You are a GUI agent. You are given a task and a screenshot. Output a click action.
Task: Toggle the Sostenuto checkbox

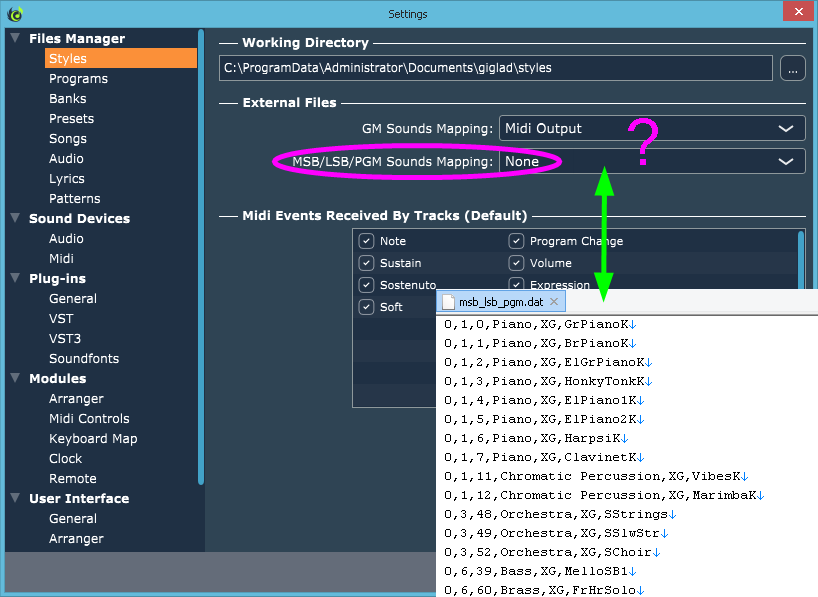click(366, 285)
